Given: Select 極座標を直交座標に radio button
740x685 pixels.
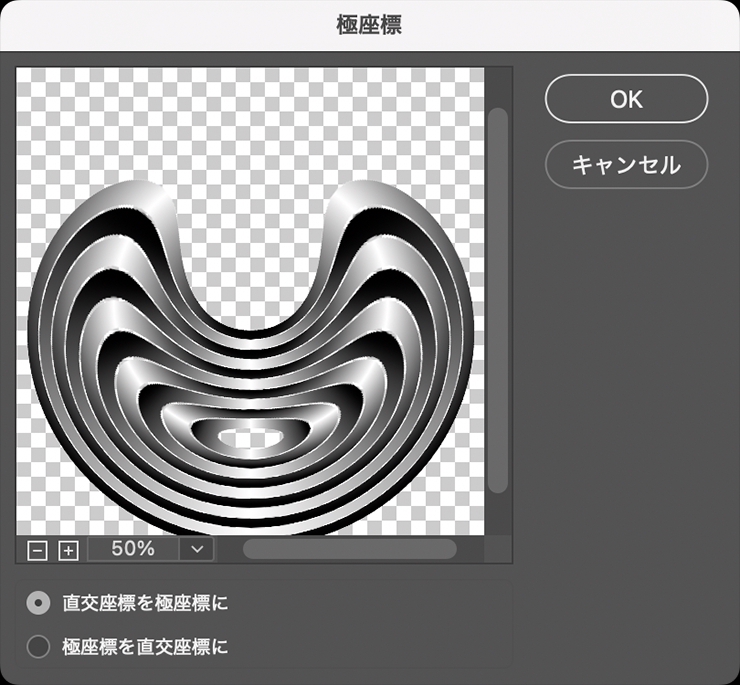Looking at the screenshot, I should tap(38, 646).
